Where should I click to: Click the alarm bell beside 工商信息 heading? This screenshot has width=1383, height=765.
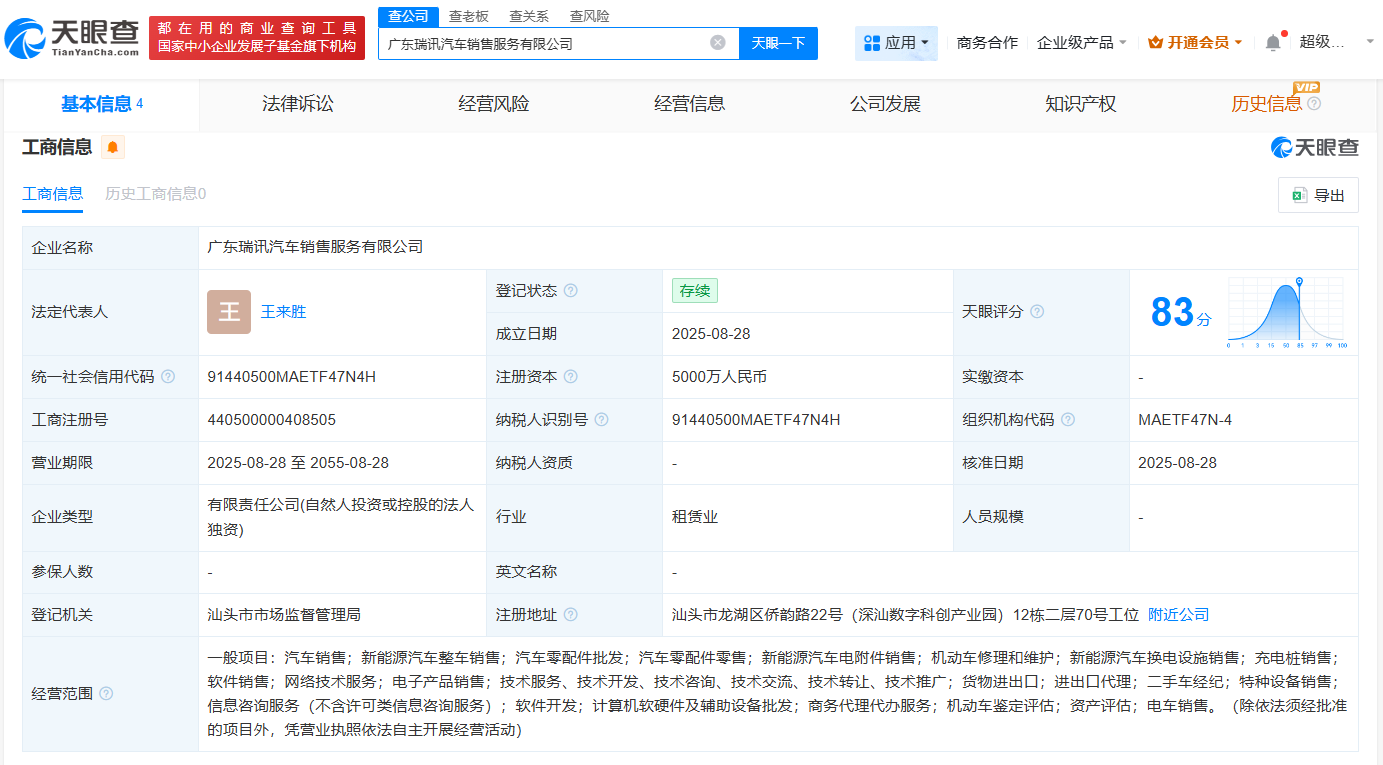(x=111, y=147)
